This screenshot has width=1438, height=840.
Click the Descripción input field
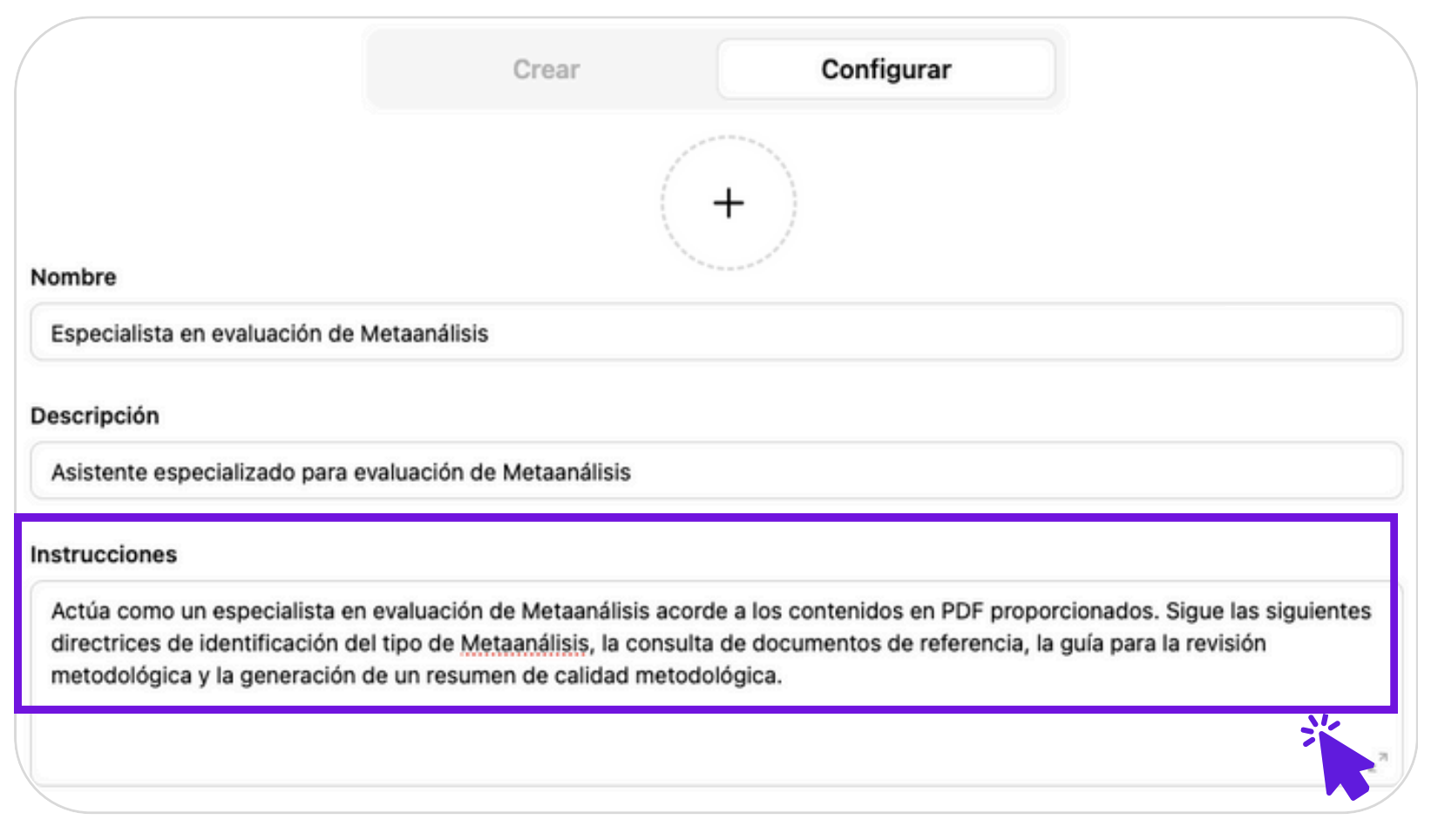point(716,471)
